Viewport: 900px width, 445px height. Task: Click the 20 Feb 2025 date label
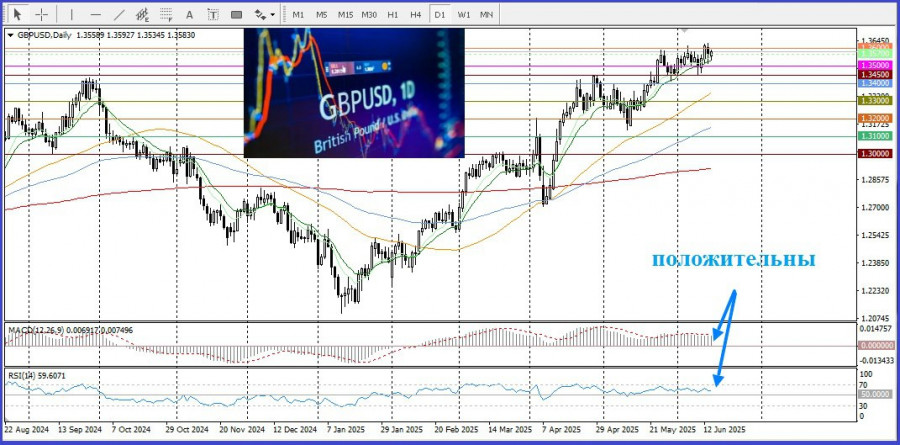pos(456,429)
